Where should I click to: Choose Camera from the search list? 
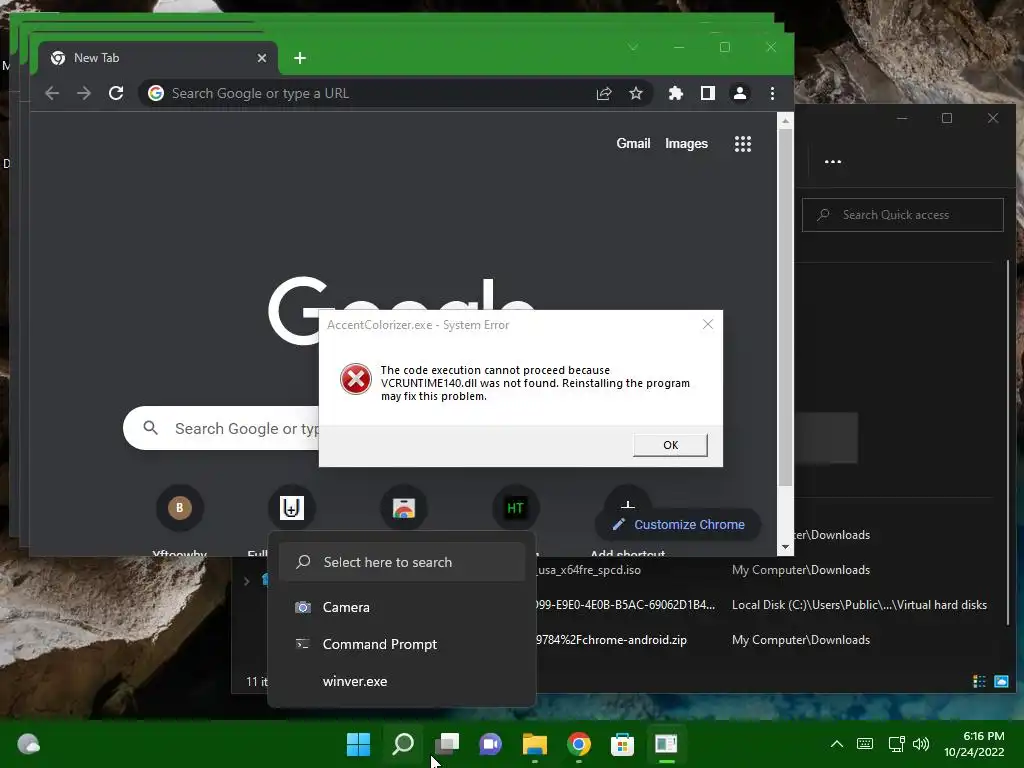(x=402, y=607)
